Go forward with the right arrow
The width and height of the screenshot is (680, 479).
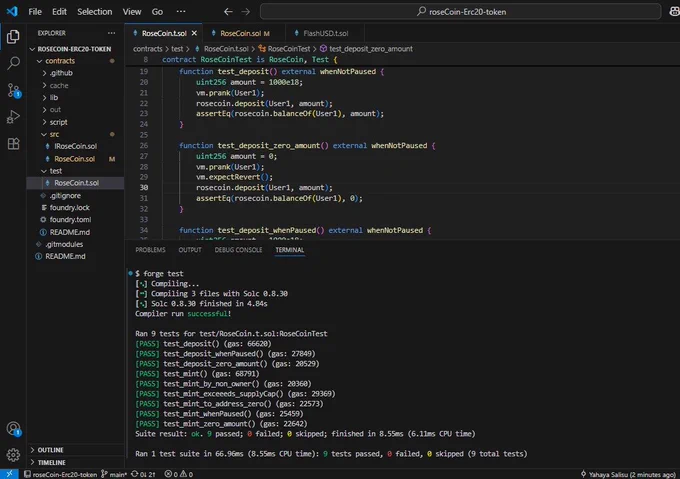click(245, 12)
